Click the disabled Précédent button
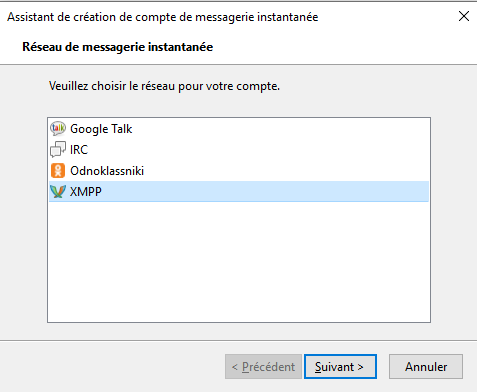 [263, 367]
